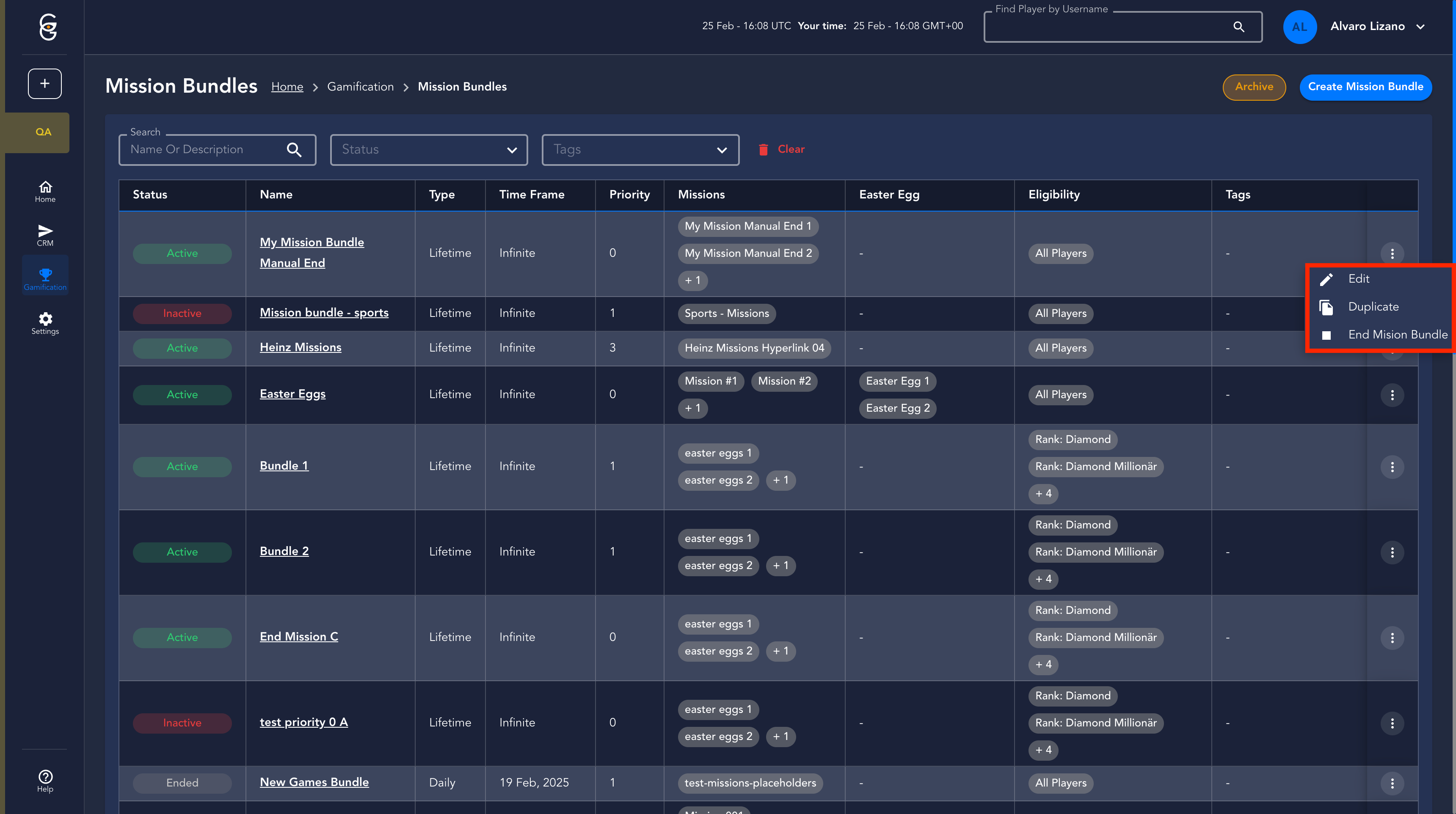Click the plus icon in left sidebar
This screenshot has height=814, width=1456.
(44, 84)
